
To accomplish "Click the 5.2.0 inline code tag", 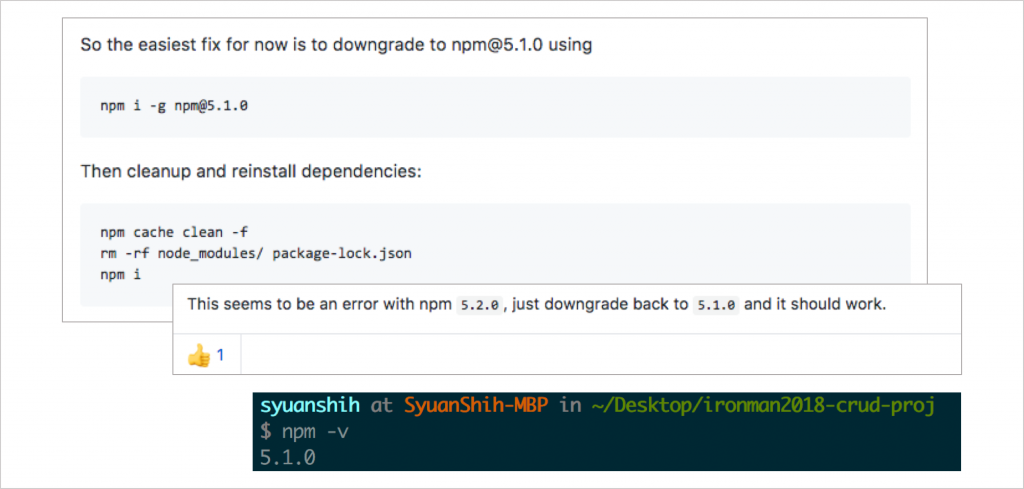I will 480,305.
